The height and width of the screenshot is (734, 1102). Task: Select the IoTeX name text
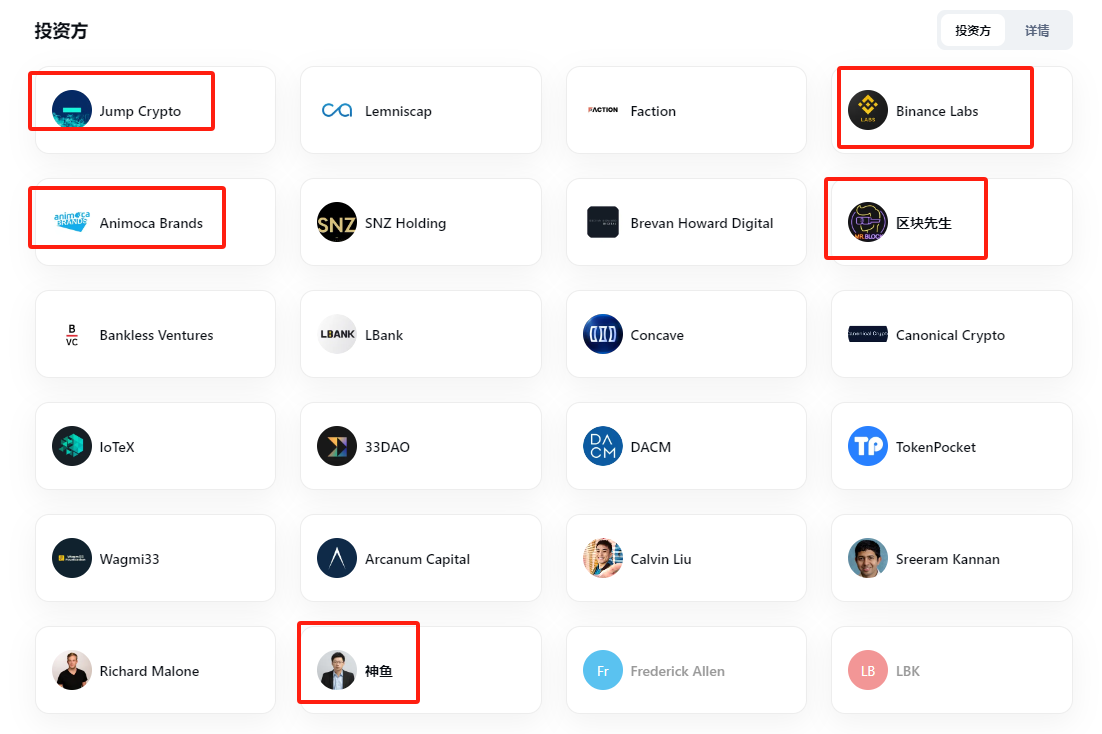[x=117, y=446]
